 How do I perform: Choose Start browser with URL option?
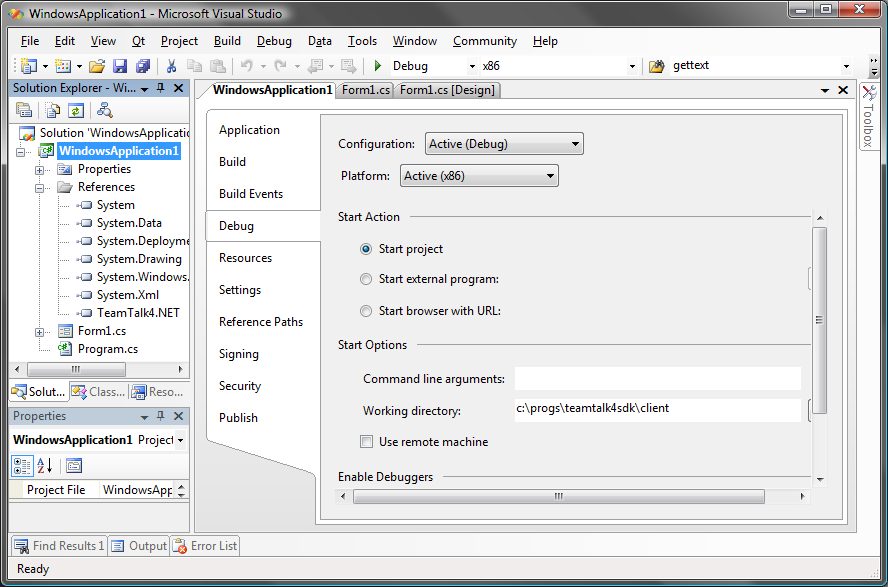click(366, 311)
